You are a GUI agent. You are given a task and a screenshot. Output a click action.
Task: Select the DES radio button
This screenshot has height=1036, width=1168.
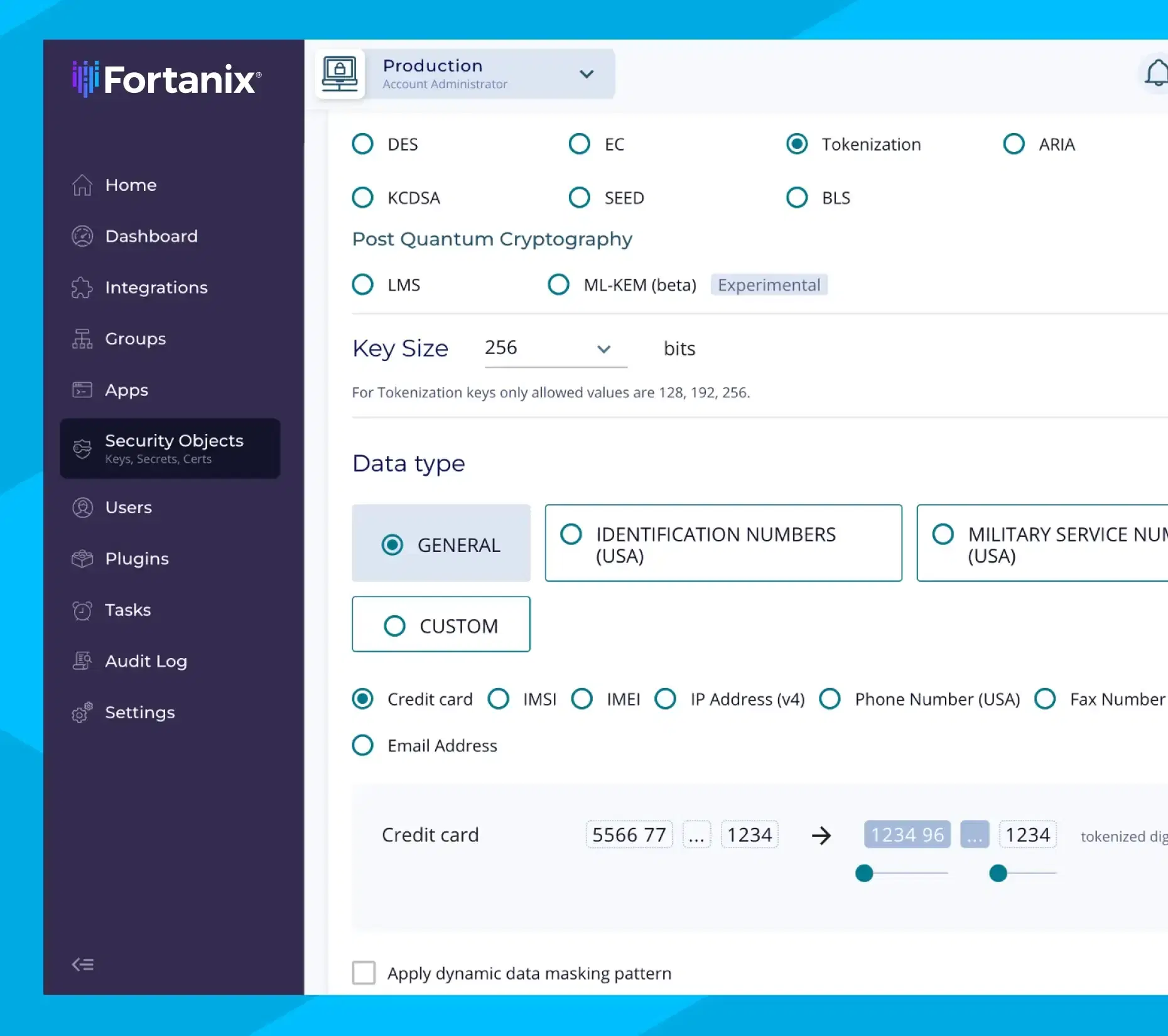point(362,144)
